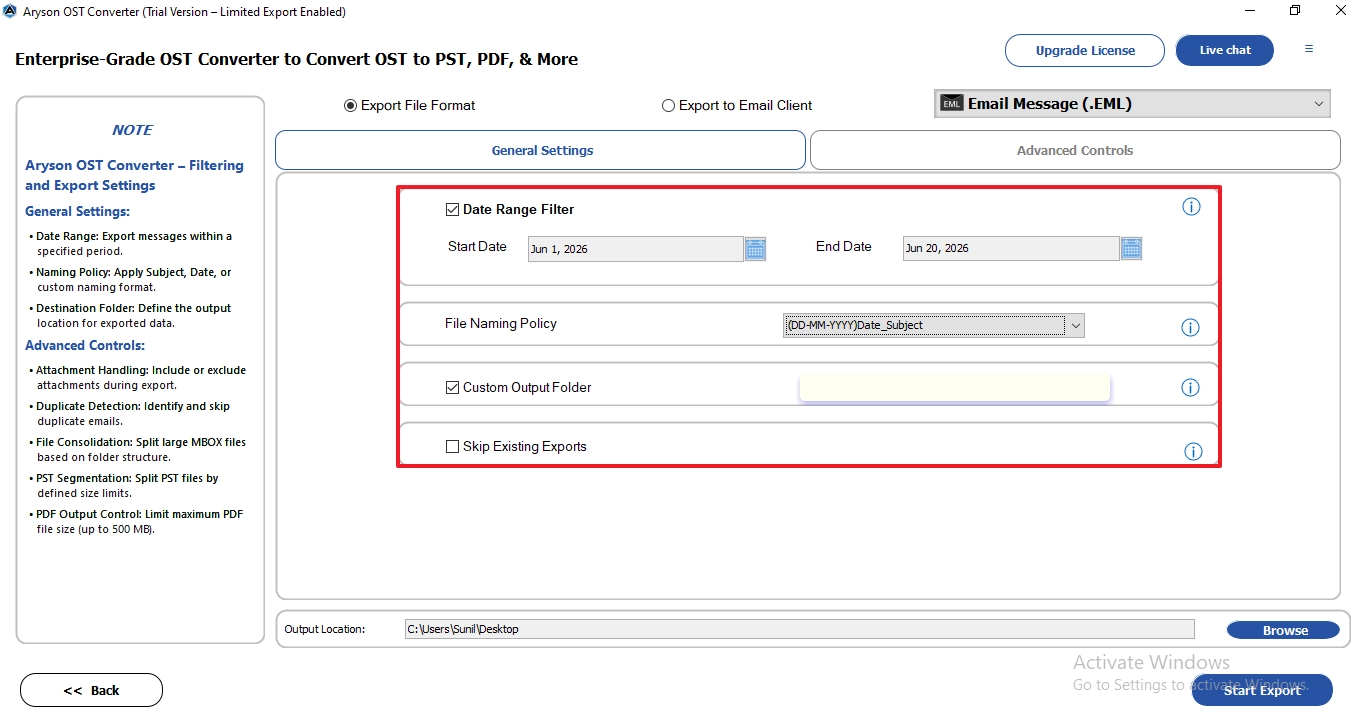Viewport: 1366px width, 728px height.
Task: View info icon beside Custom Output Folder
Action: pos(1190,387)
